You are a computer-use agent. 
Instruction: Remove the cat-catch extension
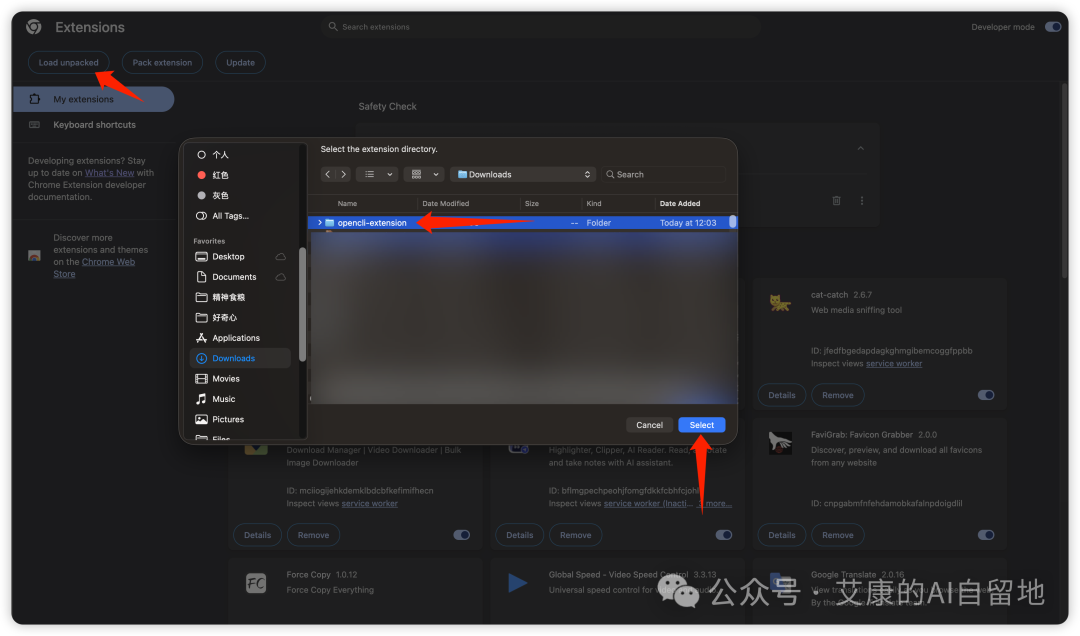pyautogui.click(x=838, y=395)
